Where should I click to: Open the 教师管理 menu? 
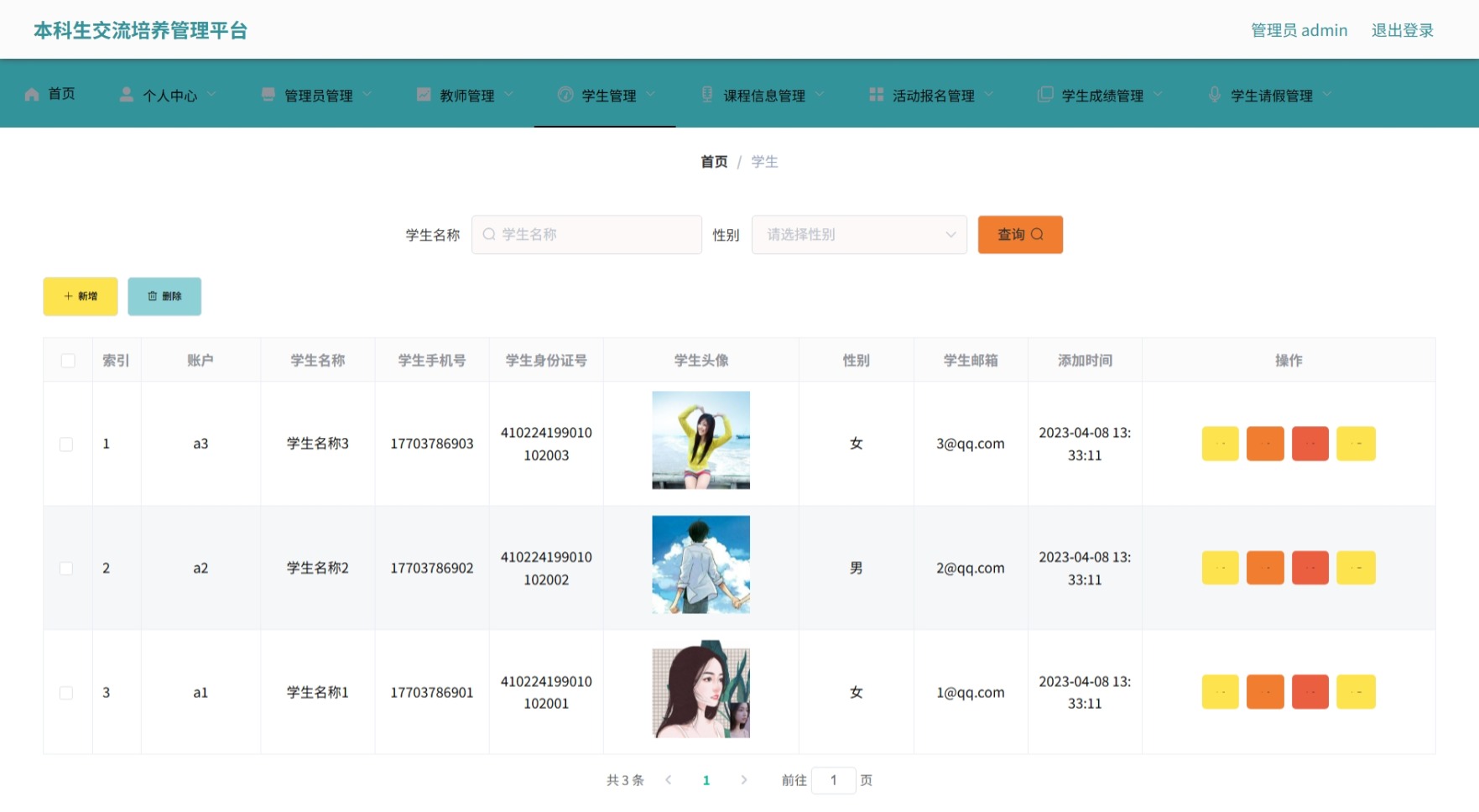click(467, 95)
